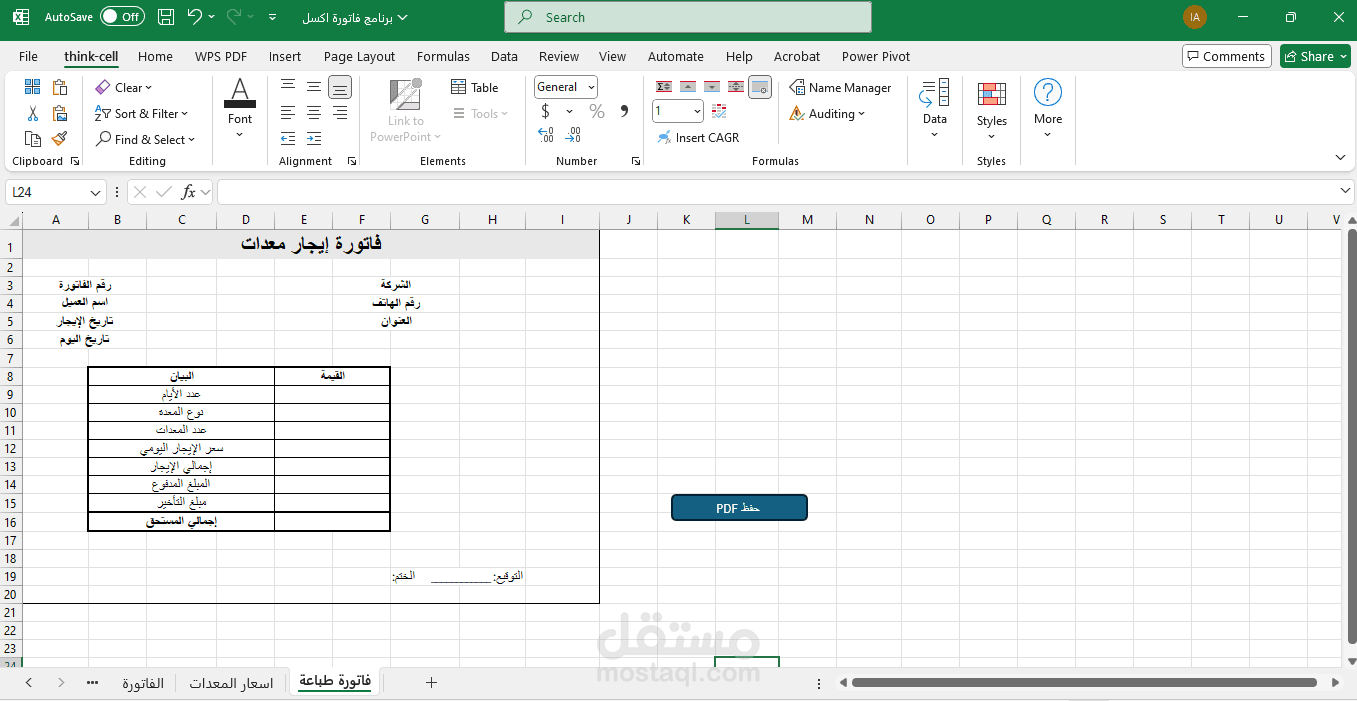Apply the currency ($) number format
Viewport: 1357px width, 701px height.
(x=546, y=110)
